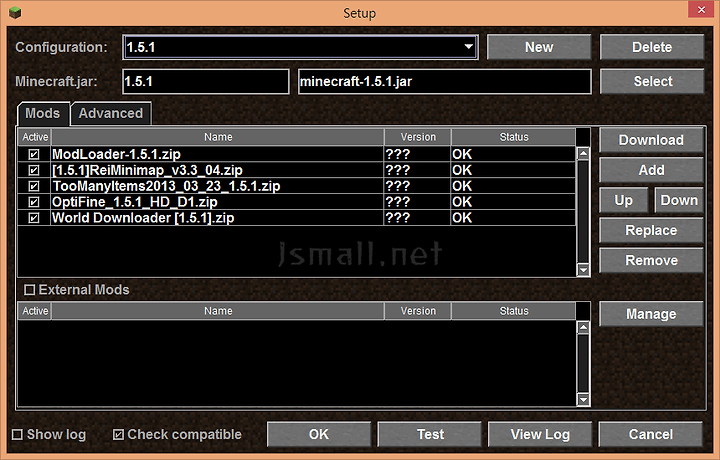Uncheck ReiMinimap_v3.3_04.zip active checkbox

[x=34, y=170]
